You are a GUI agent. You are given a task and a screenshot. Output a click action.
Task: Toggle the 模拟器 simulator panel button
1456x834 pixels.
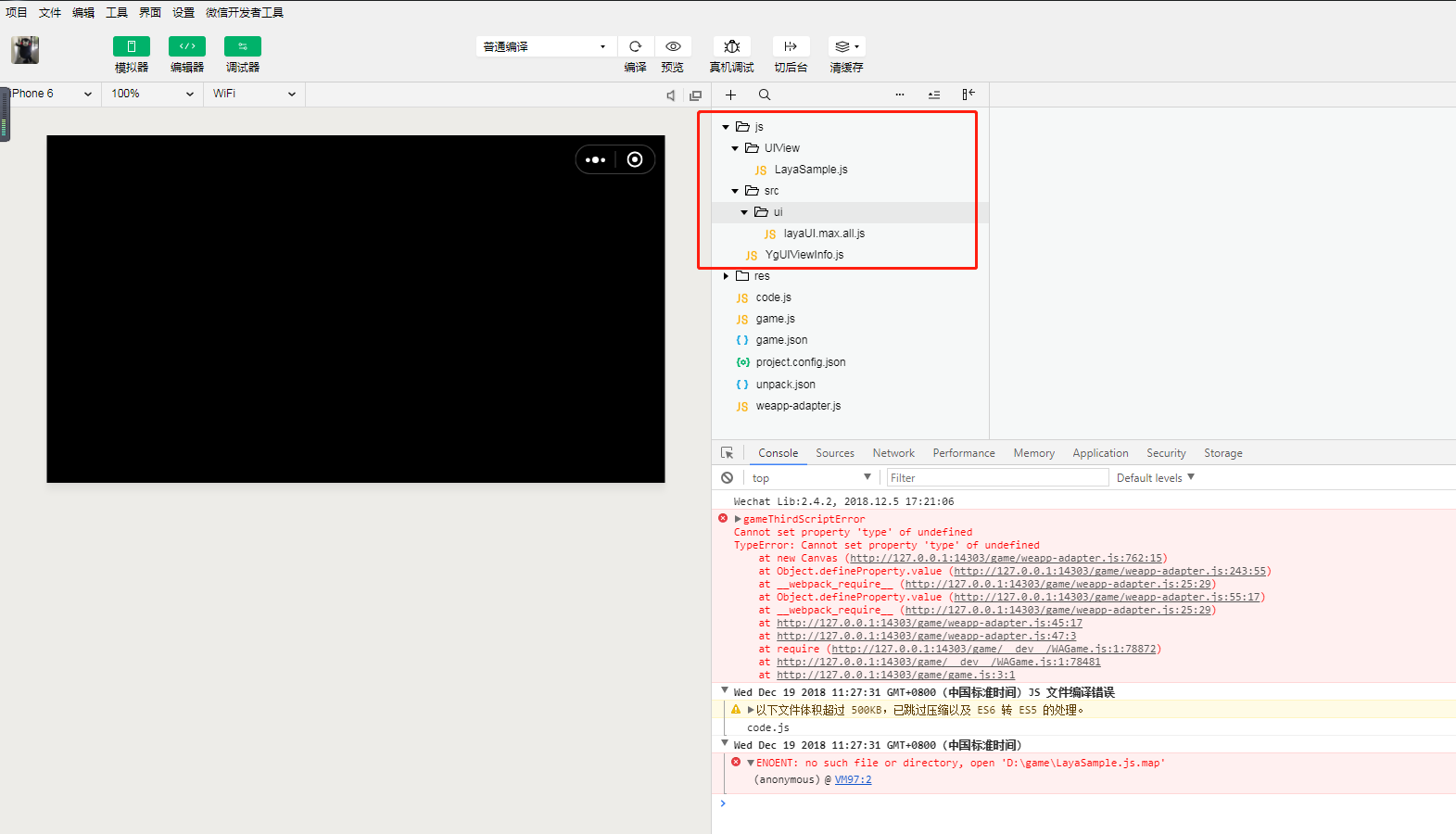(131, 46)
